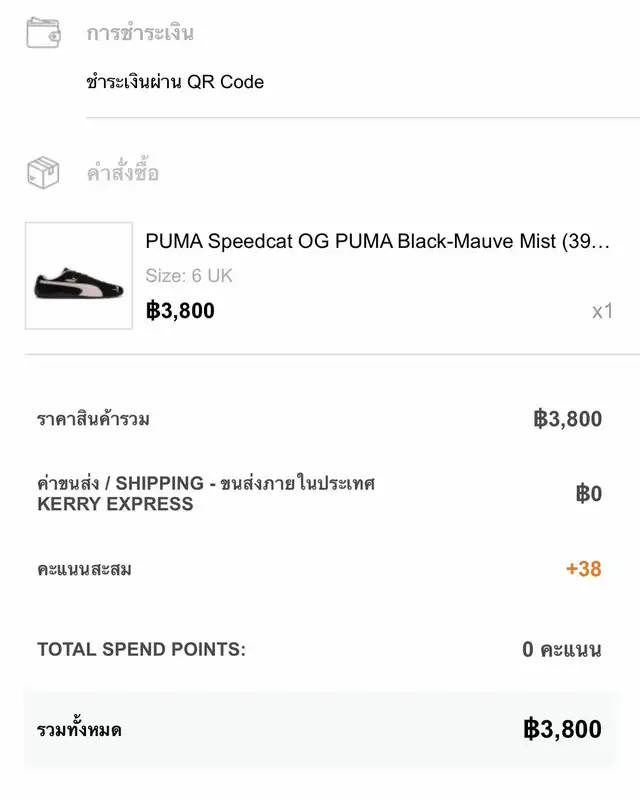This screenshot has width=640, height=800.
Task: Click the ฿3,800 grand total in รวมทั้งหมด row
Action: pyautogui.click(x=562, y=729)
